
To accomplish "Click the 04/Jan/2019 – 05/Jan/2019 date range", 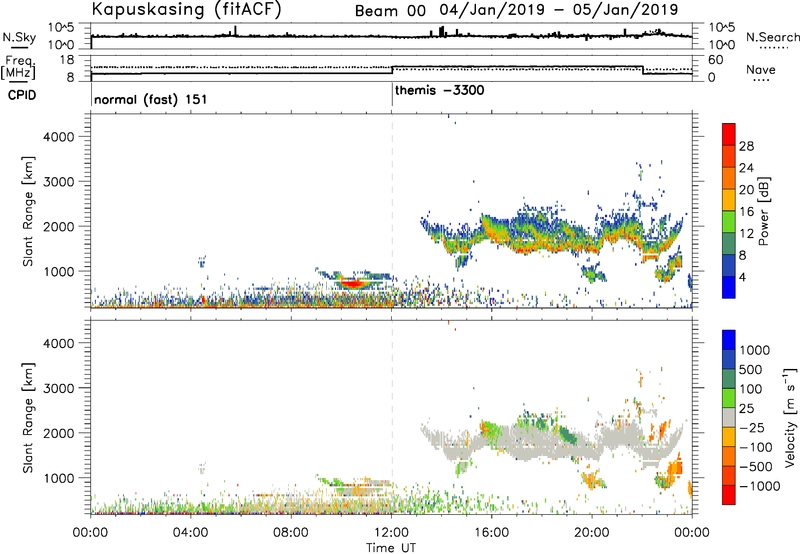I will point(559,10).
